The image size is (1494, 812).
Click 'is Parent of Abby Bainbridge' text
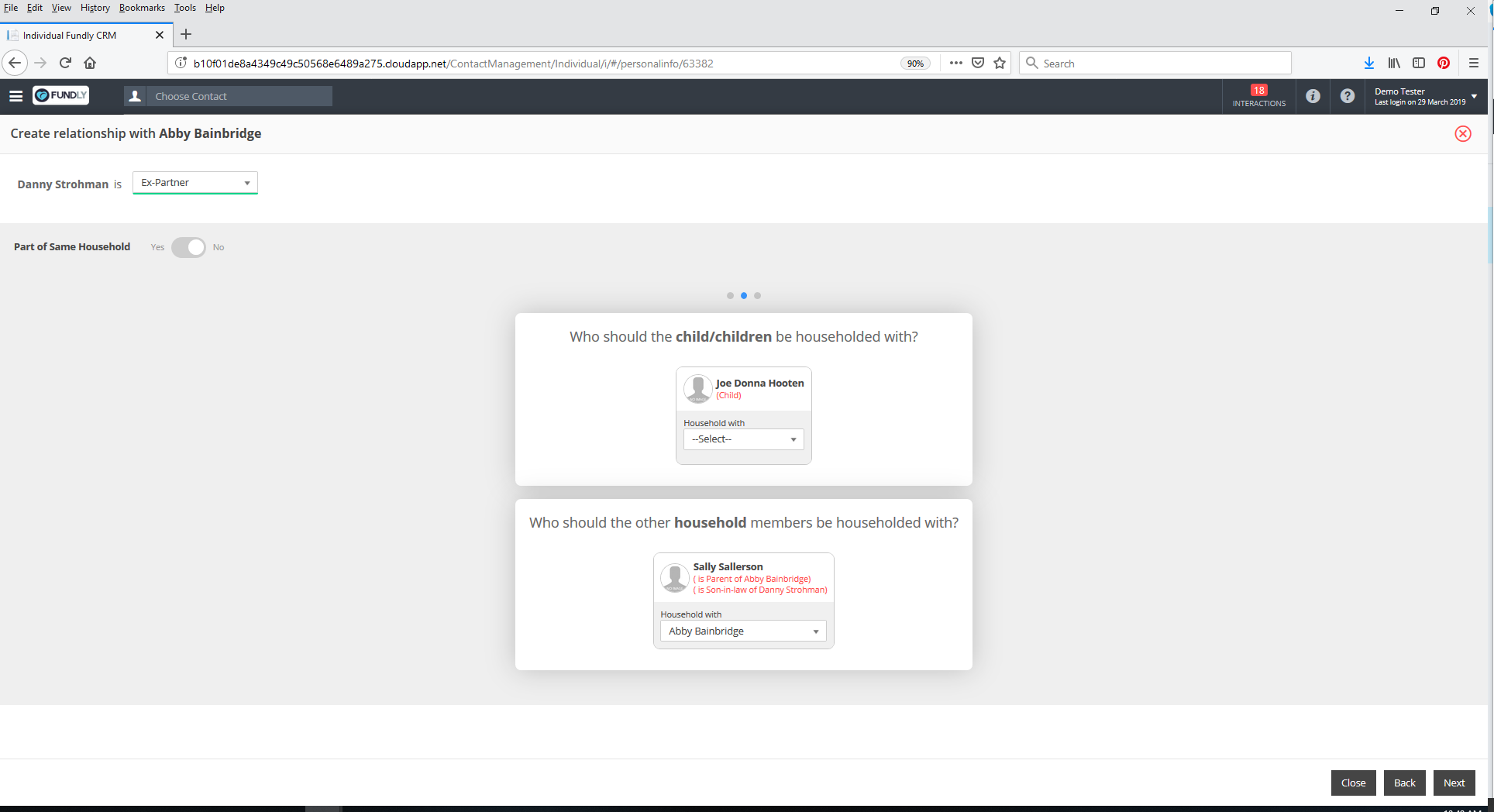752,579
